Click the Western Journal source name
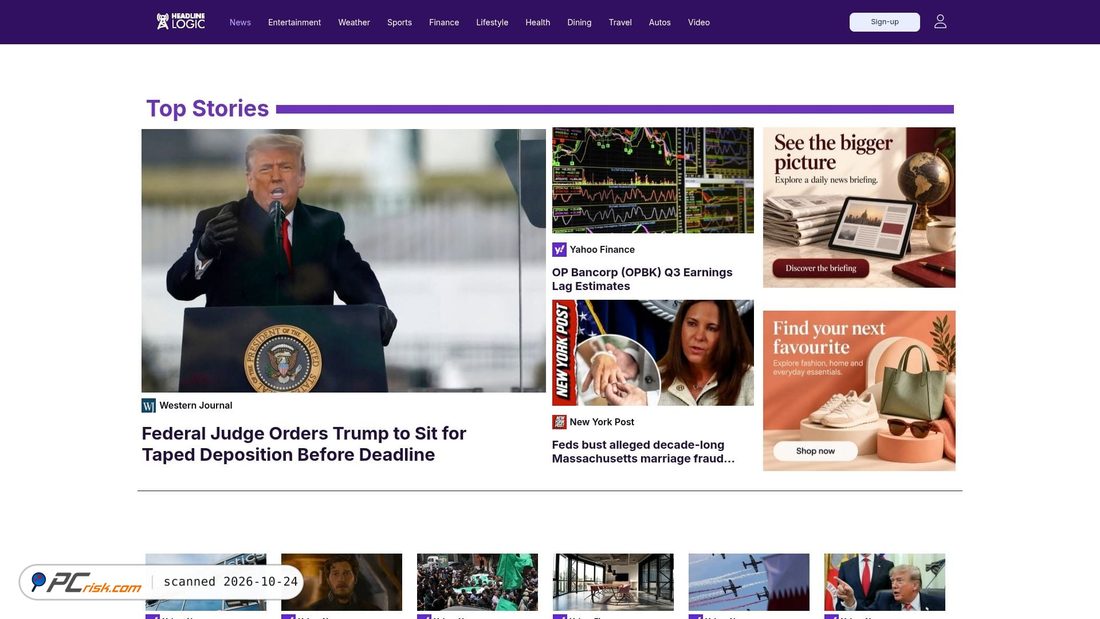This screenshot has width=1100, height=619. pyautogui.click(x=196, y=406)
